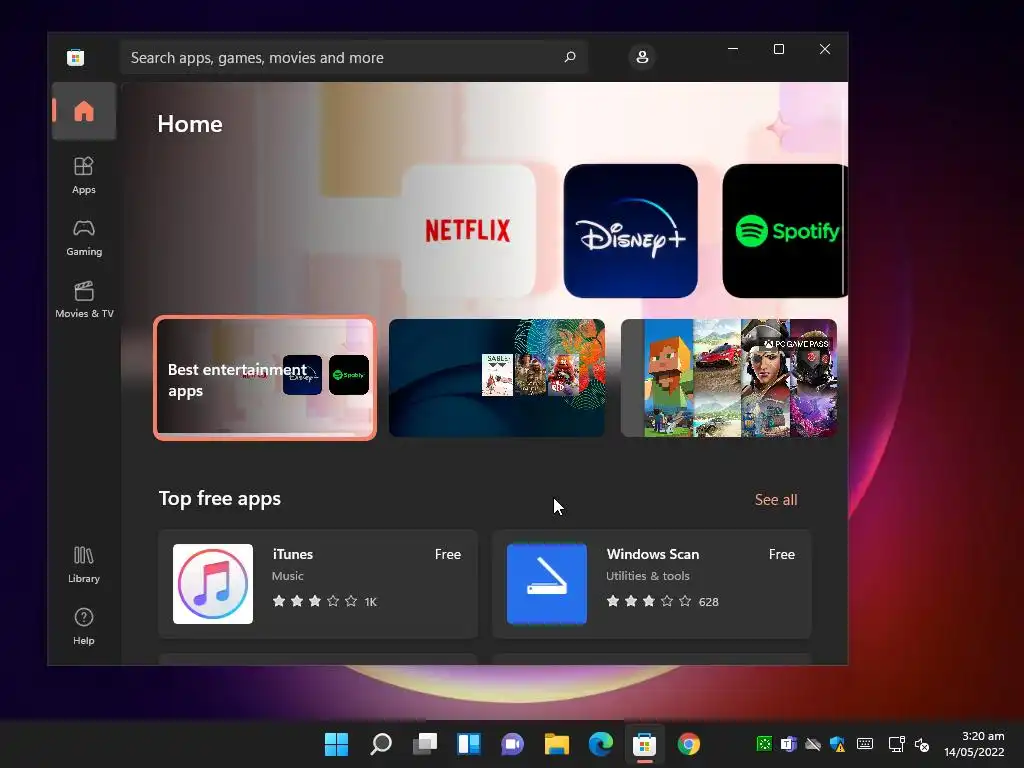The height and width of the screenshot is (768, 1024).
Task: Open the Library in the sidebar
Action: (84, 565)
